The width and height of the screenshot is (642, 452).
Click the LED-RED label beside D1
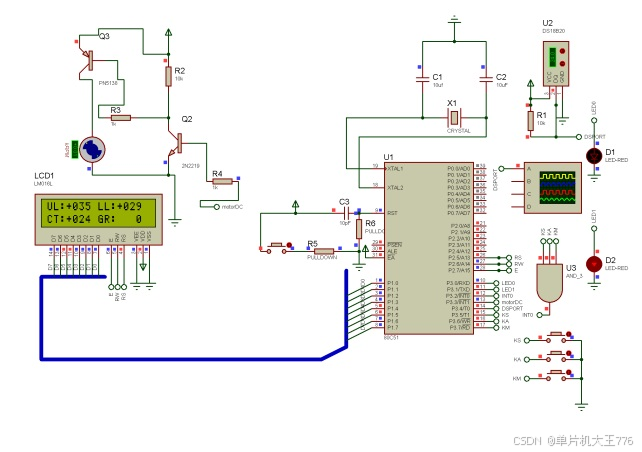[617, 160]
